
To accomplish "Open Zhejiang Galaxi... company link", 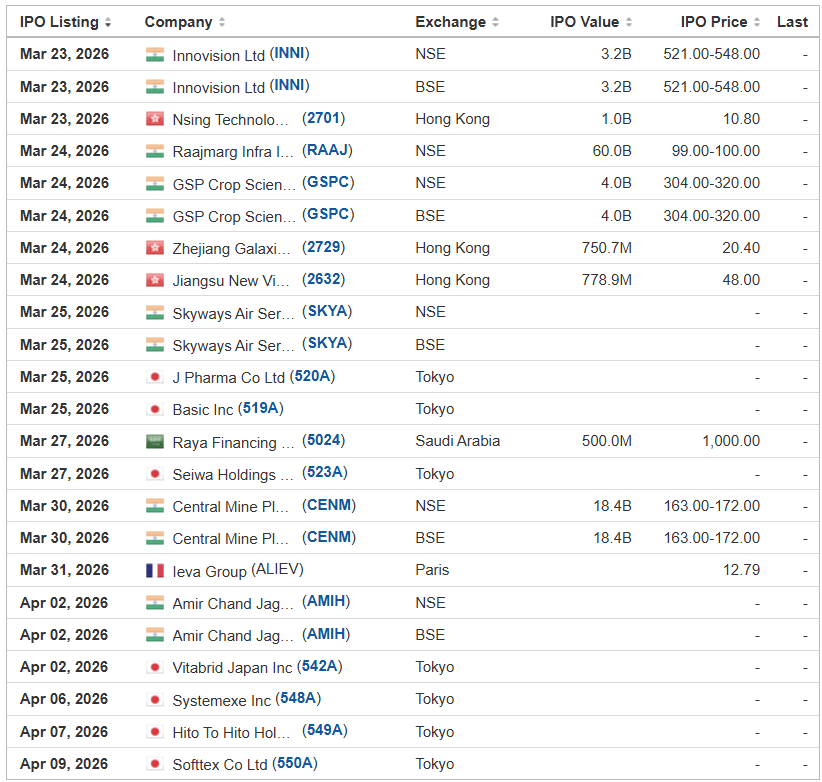I will pyautogui.click(x=231, y=248).
